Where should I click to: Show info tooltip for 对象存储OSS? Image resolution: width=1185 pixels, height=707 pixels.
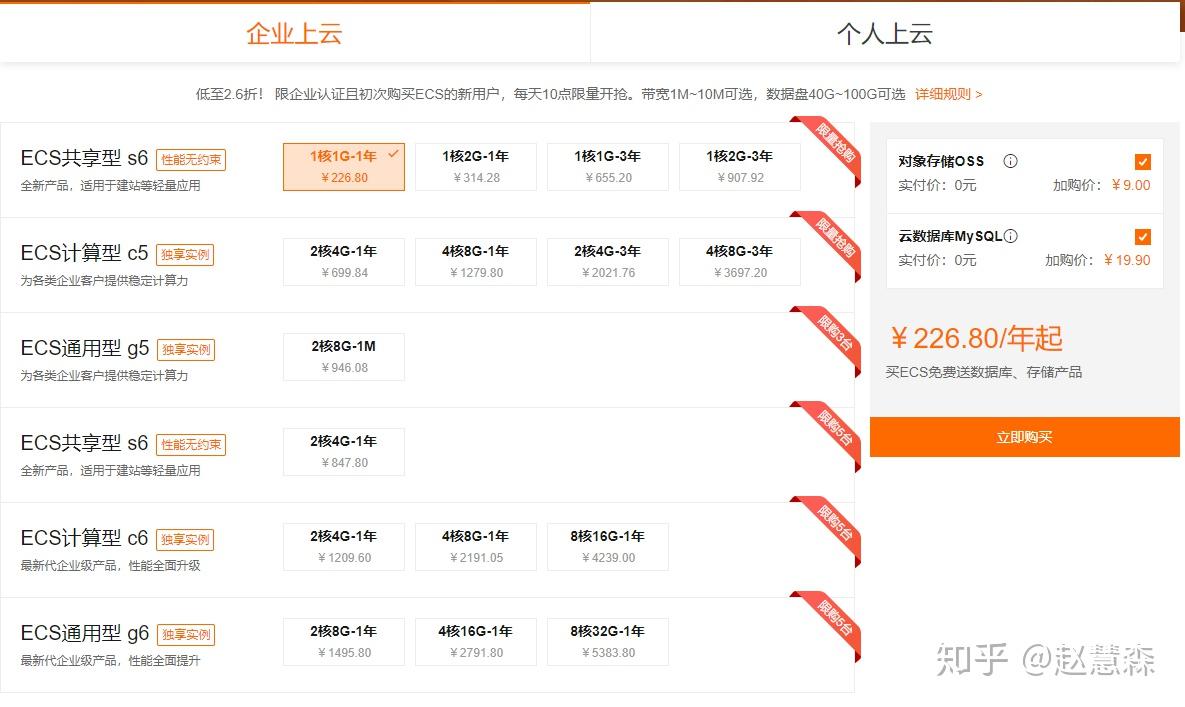coord(1010,161)
